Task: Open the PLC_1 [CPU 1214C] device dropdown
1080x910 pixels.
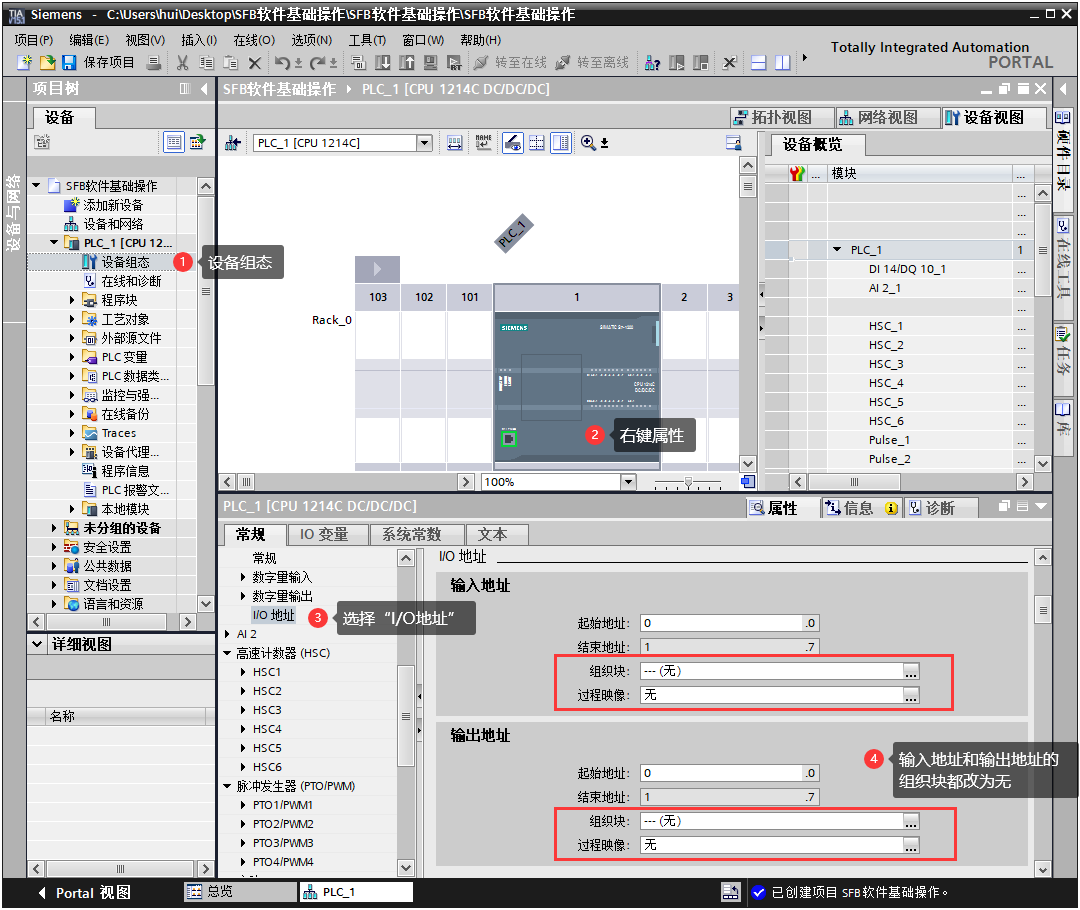Action: click(x=424, y=143)
